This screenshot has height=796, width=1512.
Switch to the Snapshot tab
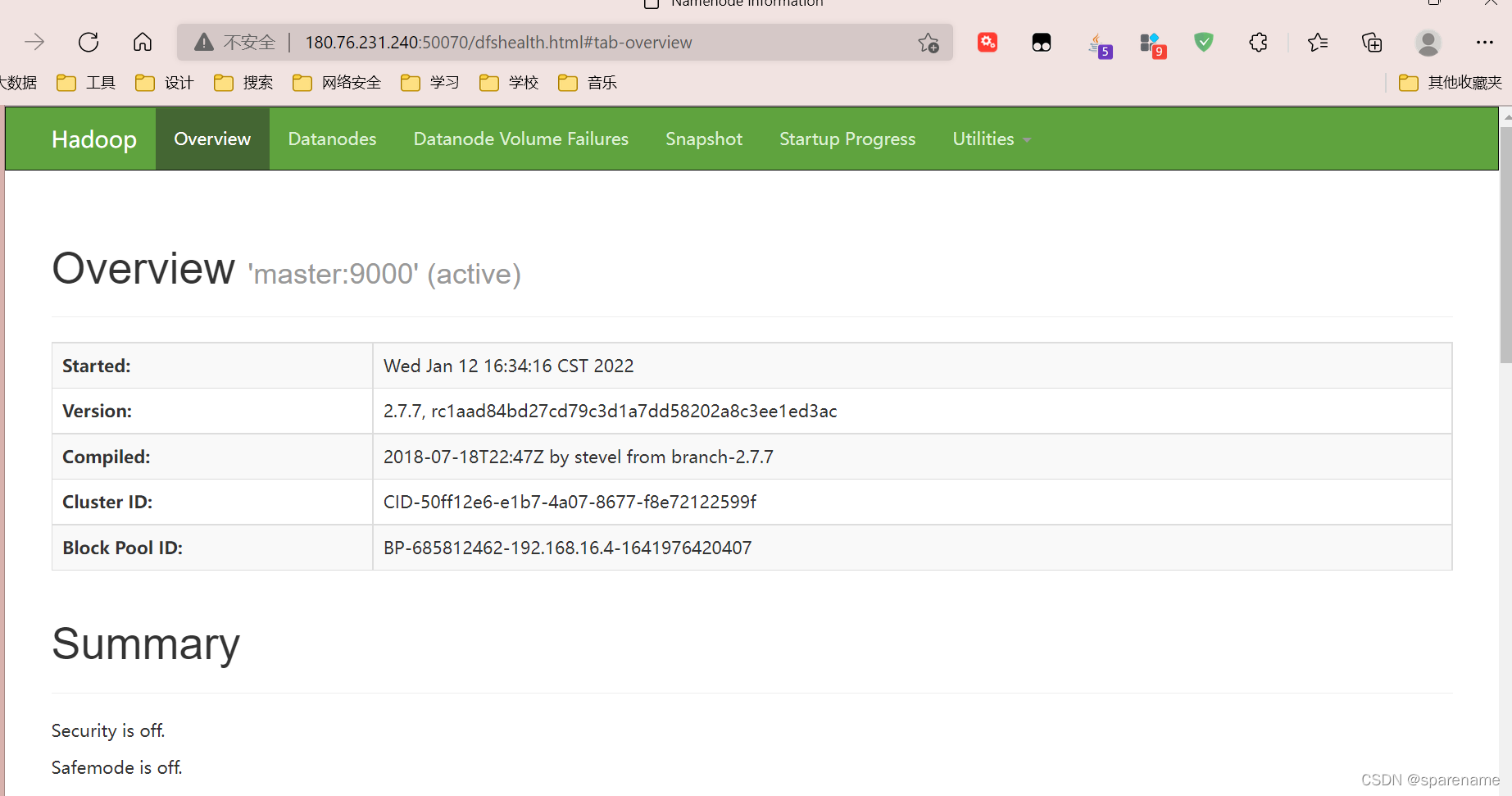coord(704,139)
